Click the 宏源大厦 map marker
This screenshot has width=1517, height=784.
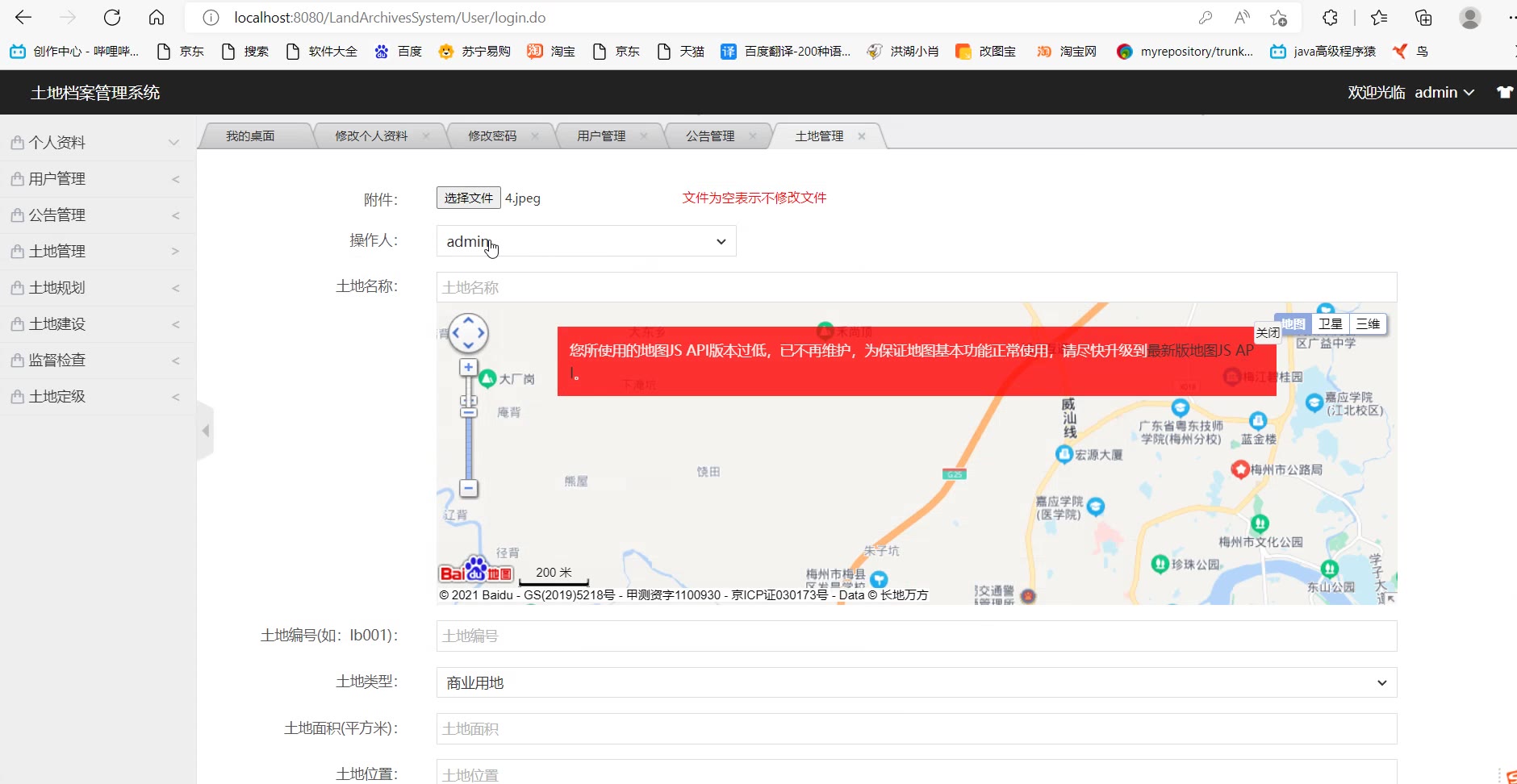(x=1064, y=454)
